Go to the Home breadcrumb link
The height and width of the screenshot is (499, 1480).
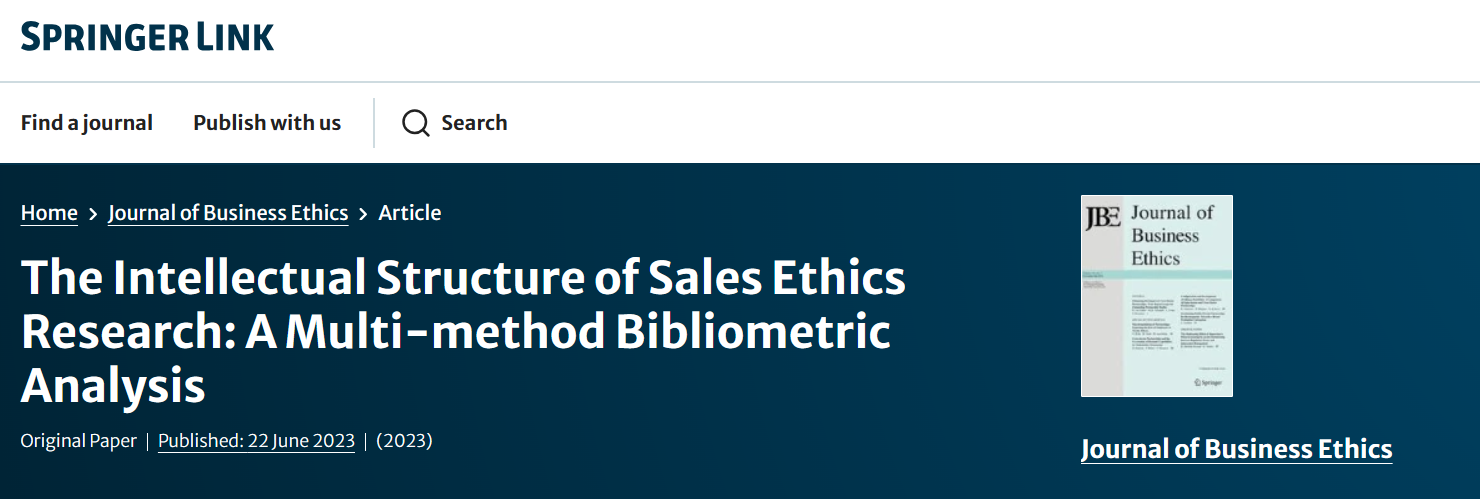49,213
